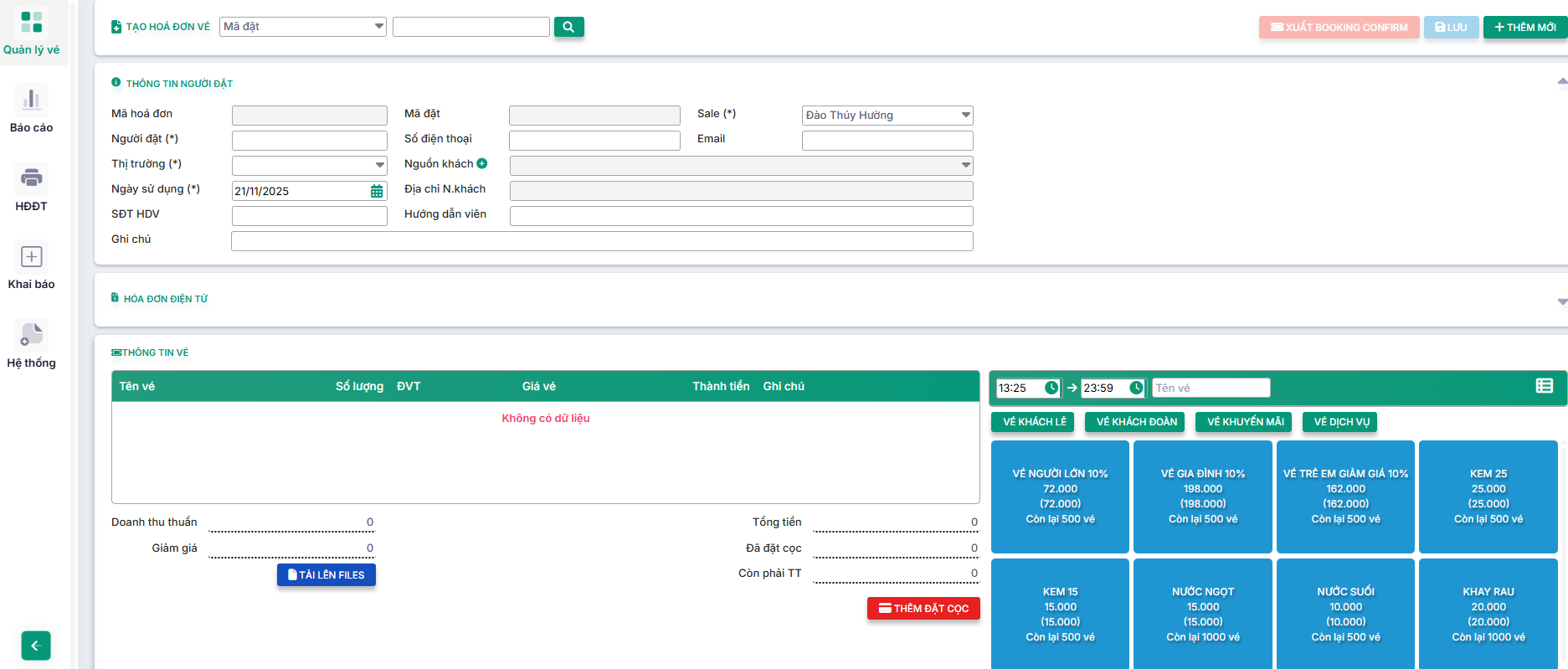1568x669 pixels.
Task: Switch to VÉ DỊCH VỤ tab
Action: pyautogui.click(x=1340, y=422)
